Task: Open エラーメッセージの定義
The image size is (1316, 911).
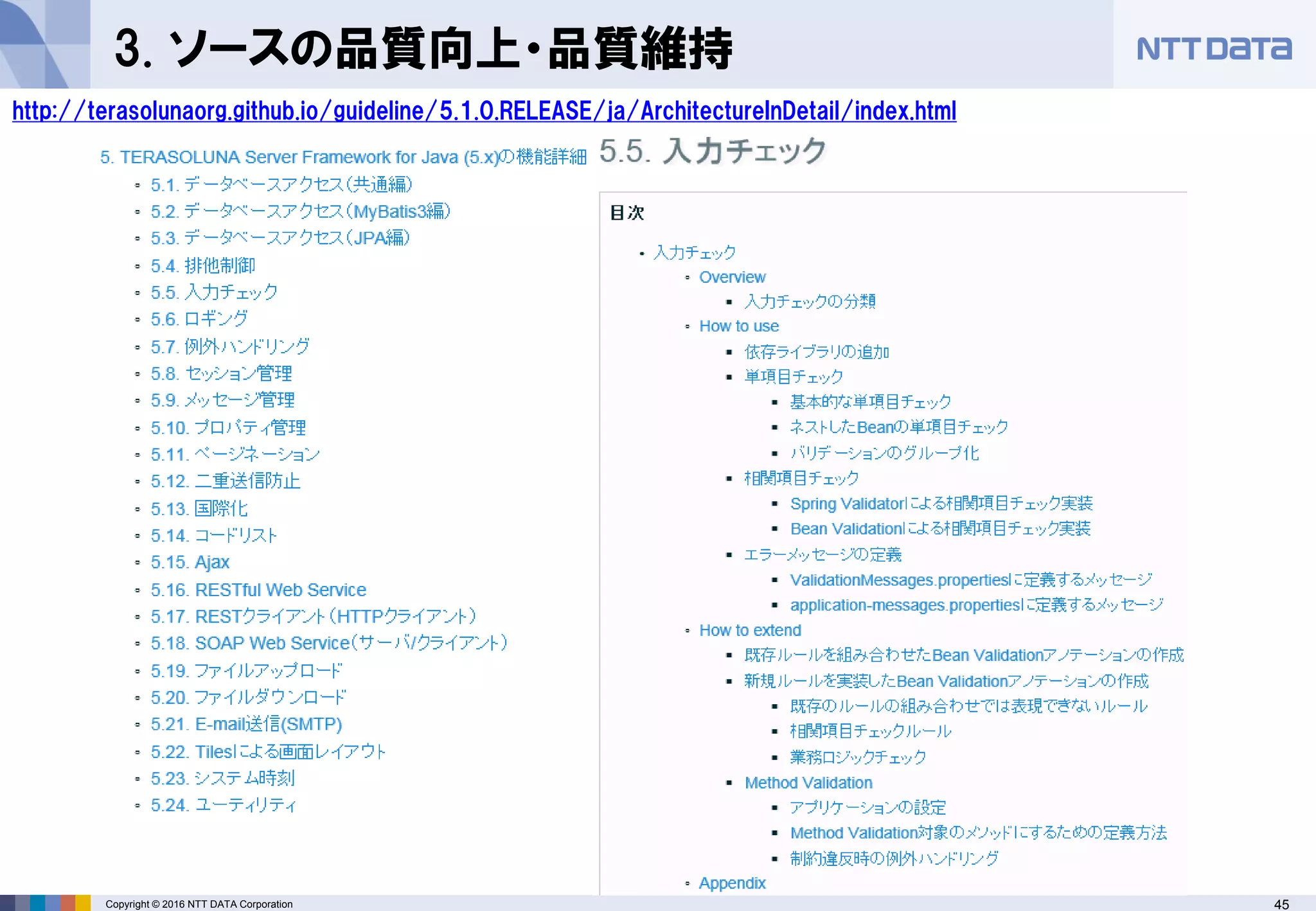Action: [x=823, y=554]
